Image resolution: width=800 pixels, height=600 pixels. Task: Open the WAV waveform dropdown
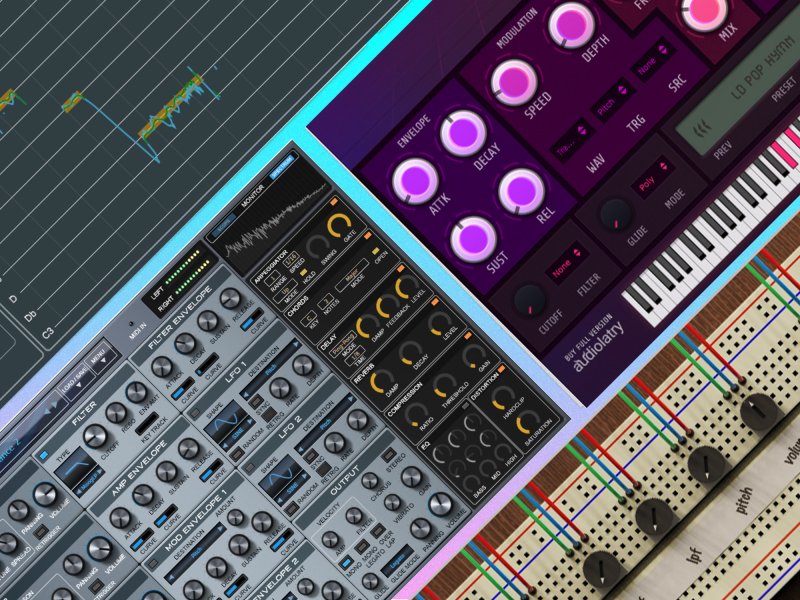tap(572, 139)
